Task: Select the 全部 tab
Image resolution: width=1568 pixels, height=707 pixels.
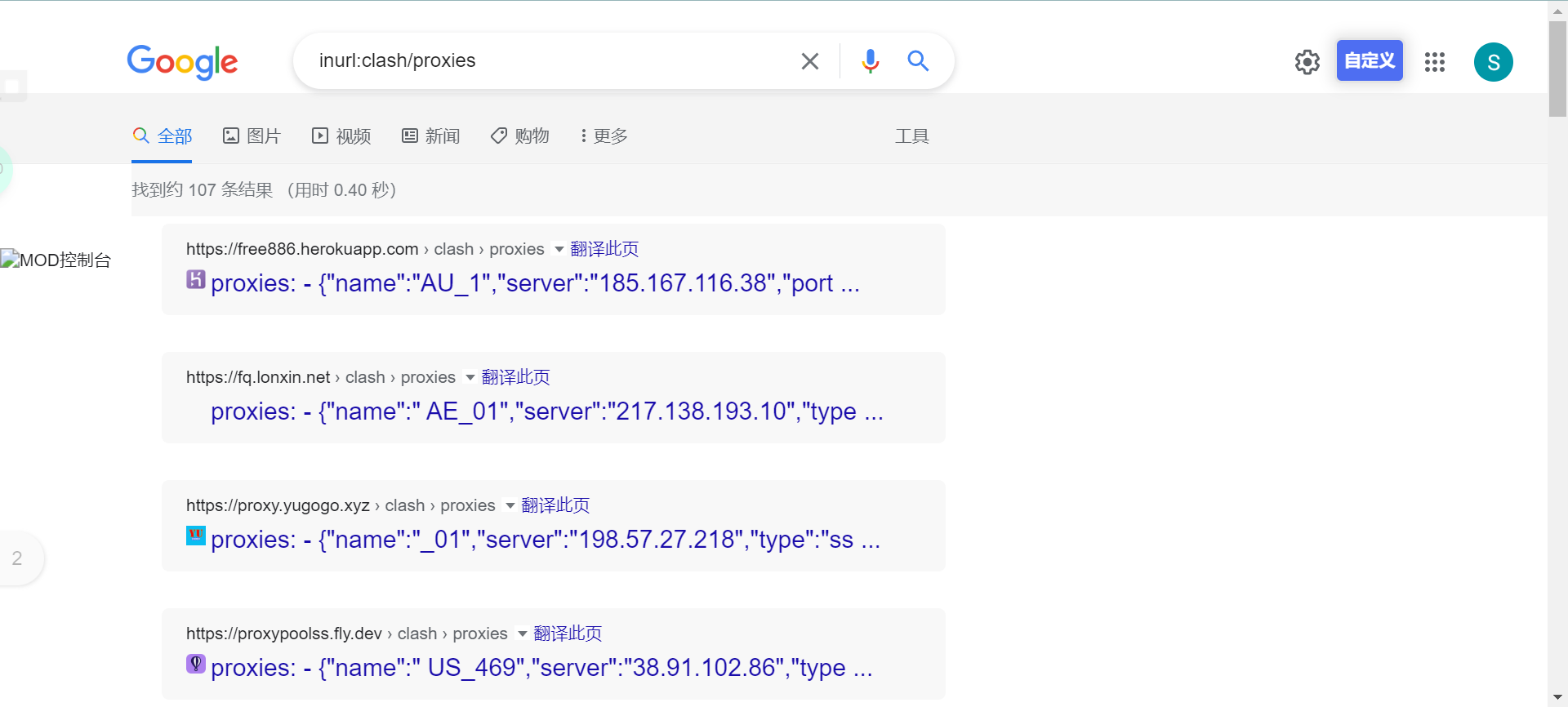Action: pos(163,136)
